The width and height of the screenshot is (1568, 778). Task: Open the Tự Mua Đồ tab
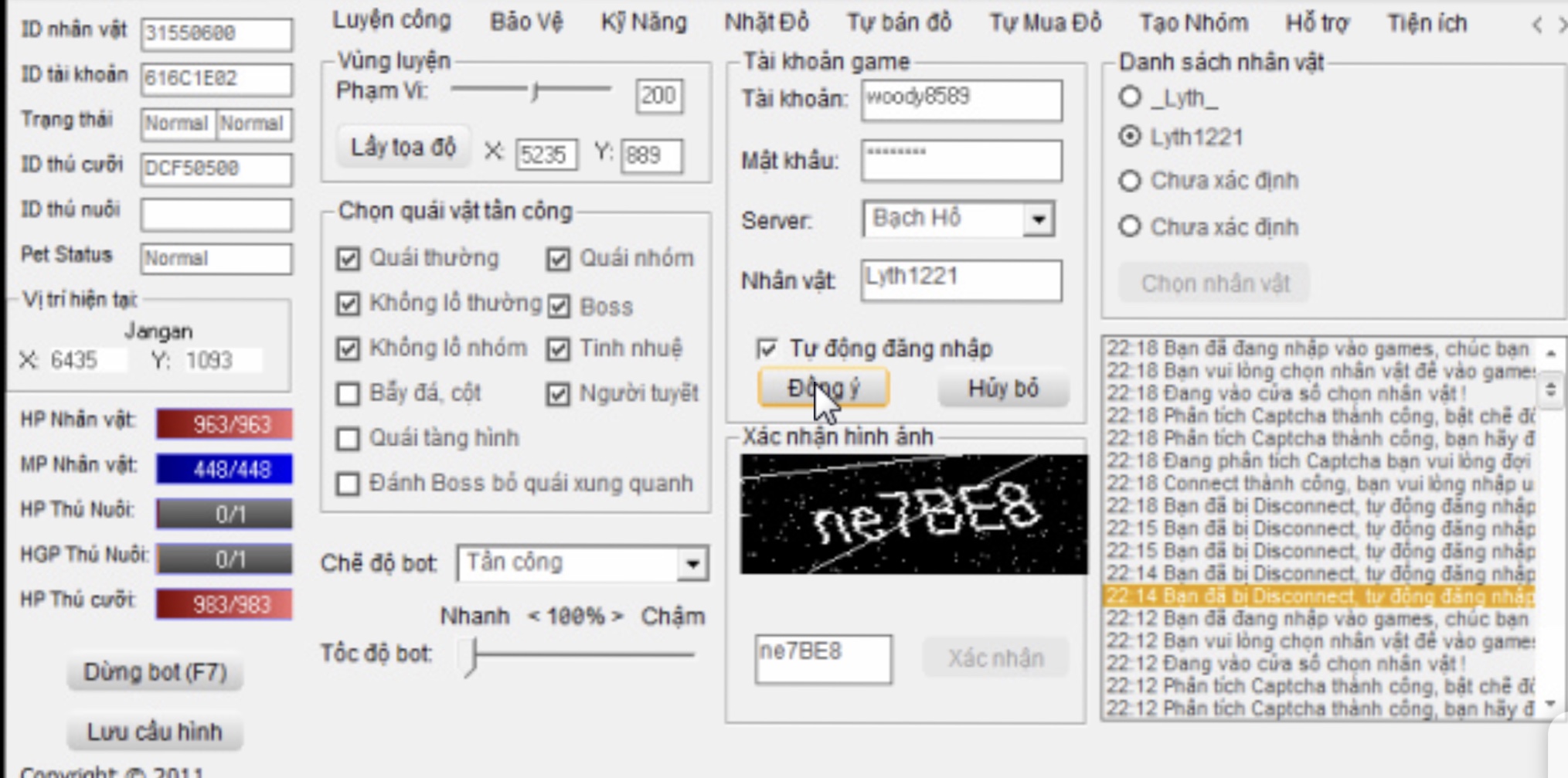1045,23
